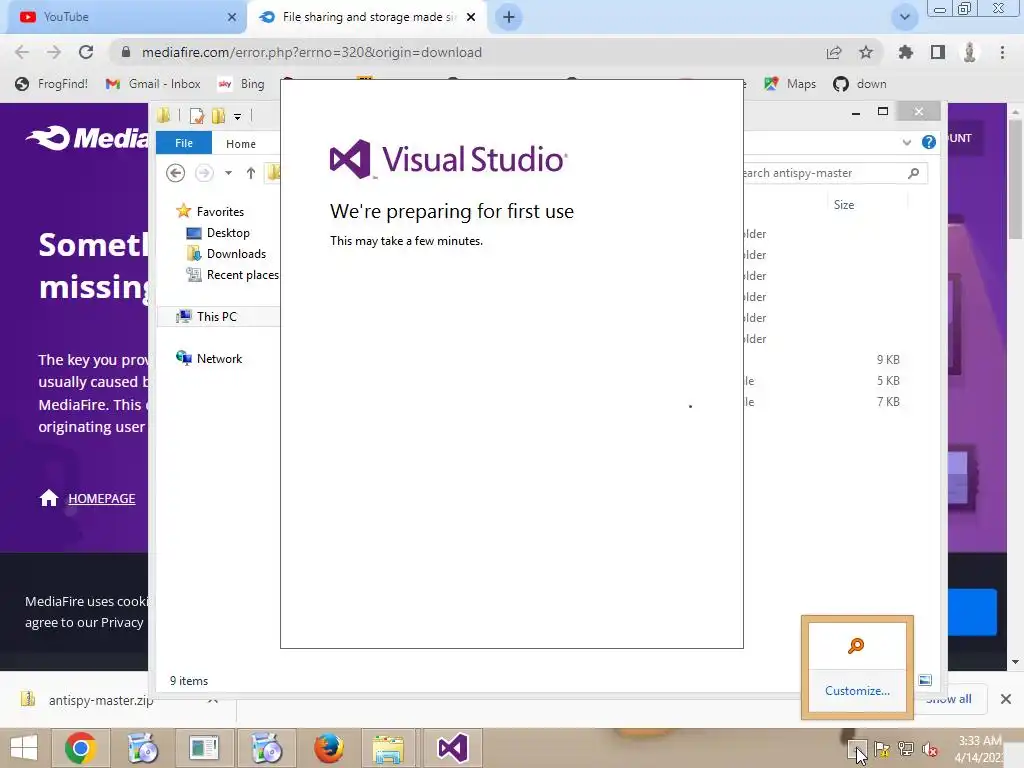Click the MediaFire logo
This screenshot has width=1024, height=768.
coord(87,138)
